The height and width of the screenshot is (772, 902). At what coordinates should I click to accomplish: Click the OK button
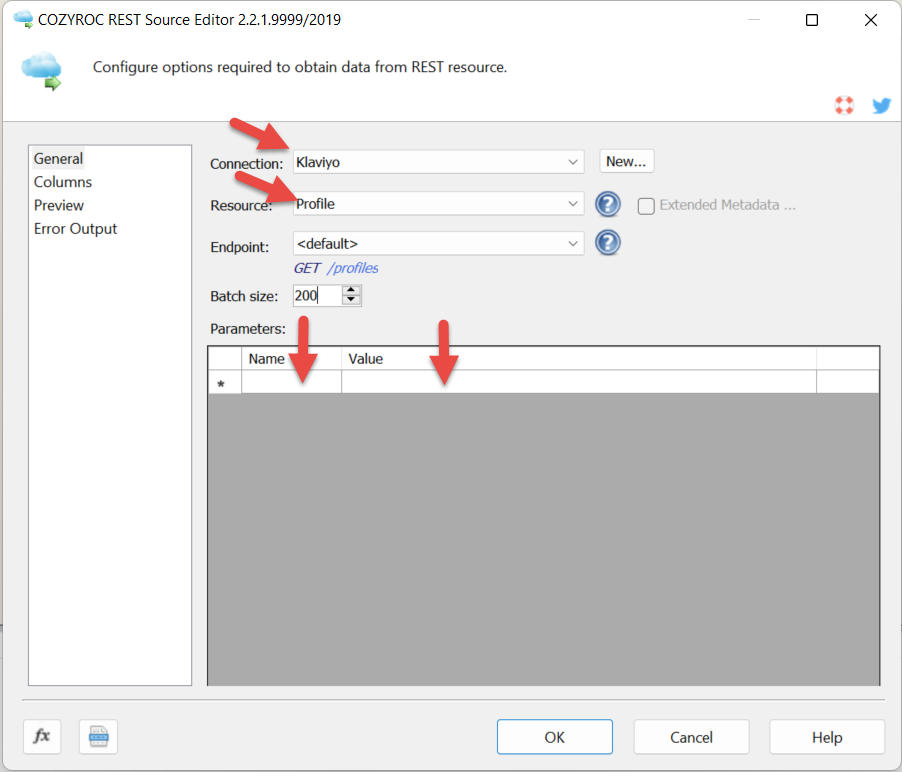tap(555, 737)
